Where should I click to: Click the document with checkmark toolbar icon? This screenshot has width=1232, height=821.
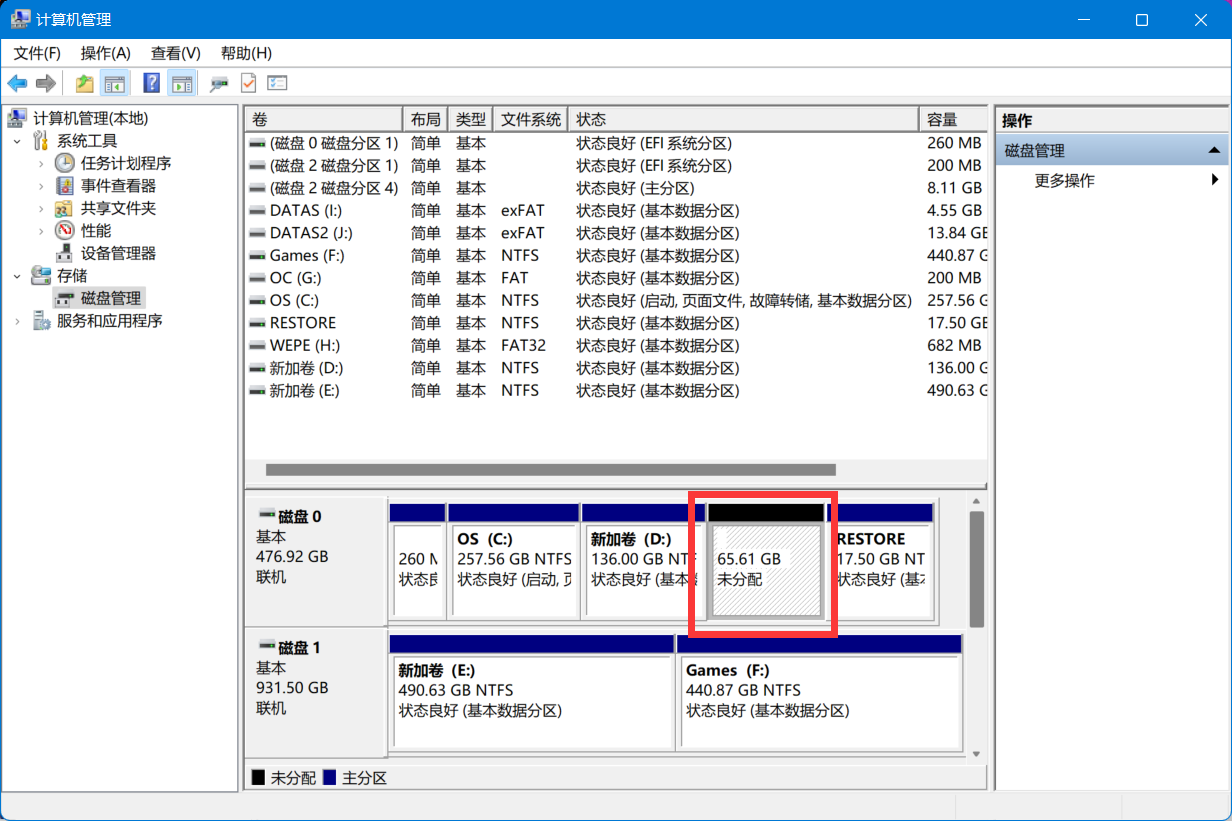pyautogui.click(x=248, y=83)
